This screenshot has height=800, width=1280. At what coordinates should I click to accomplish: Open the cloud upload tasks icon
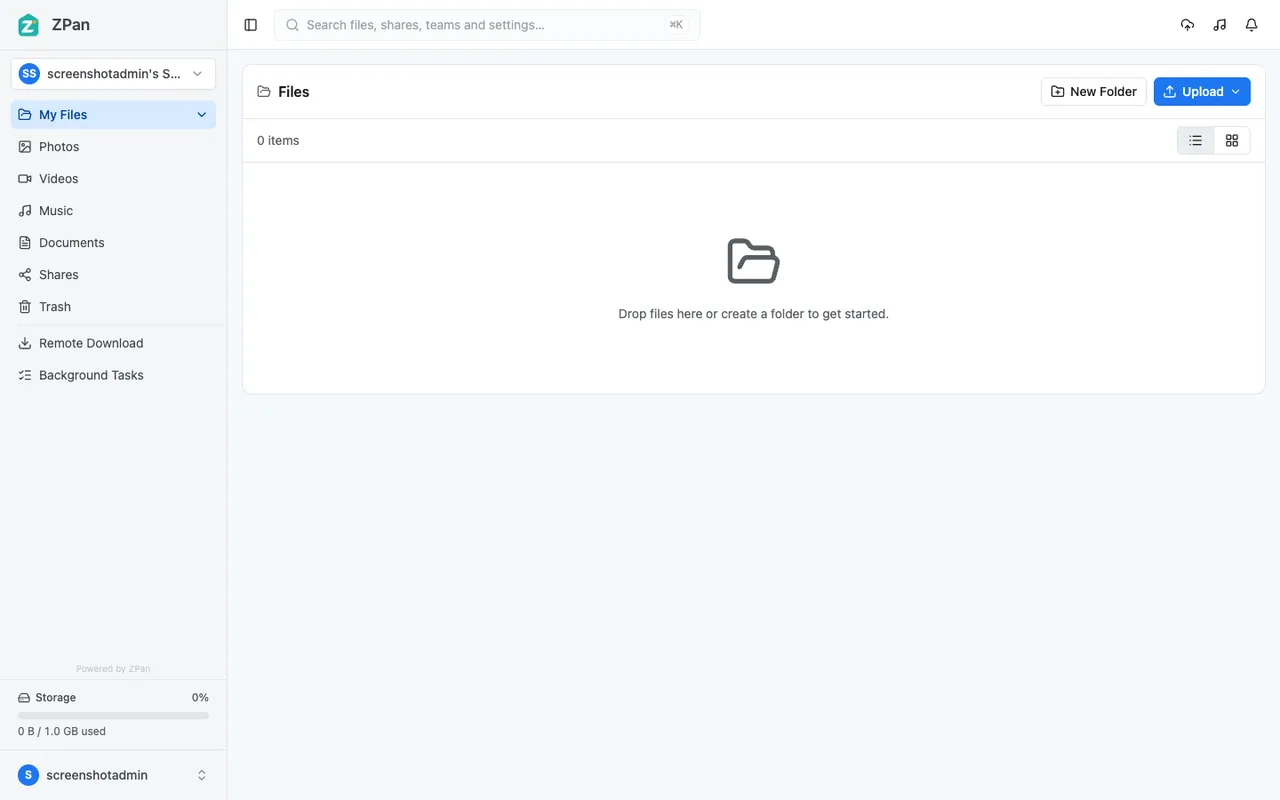point(1187,25)
